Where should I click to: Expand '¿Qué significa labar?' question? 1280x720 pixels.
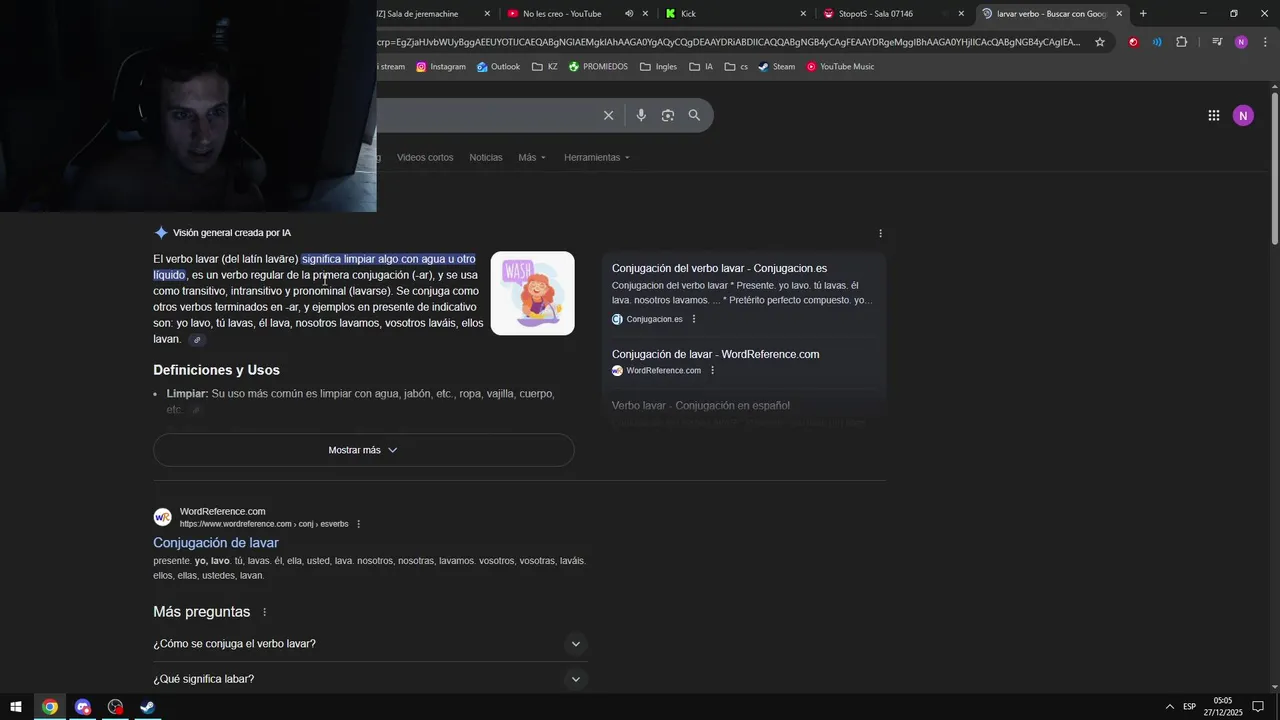370,679
